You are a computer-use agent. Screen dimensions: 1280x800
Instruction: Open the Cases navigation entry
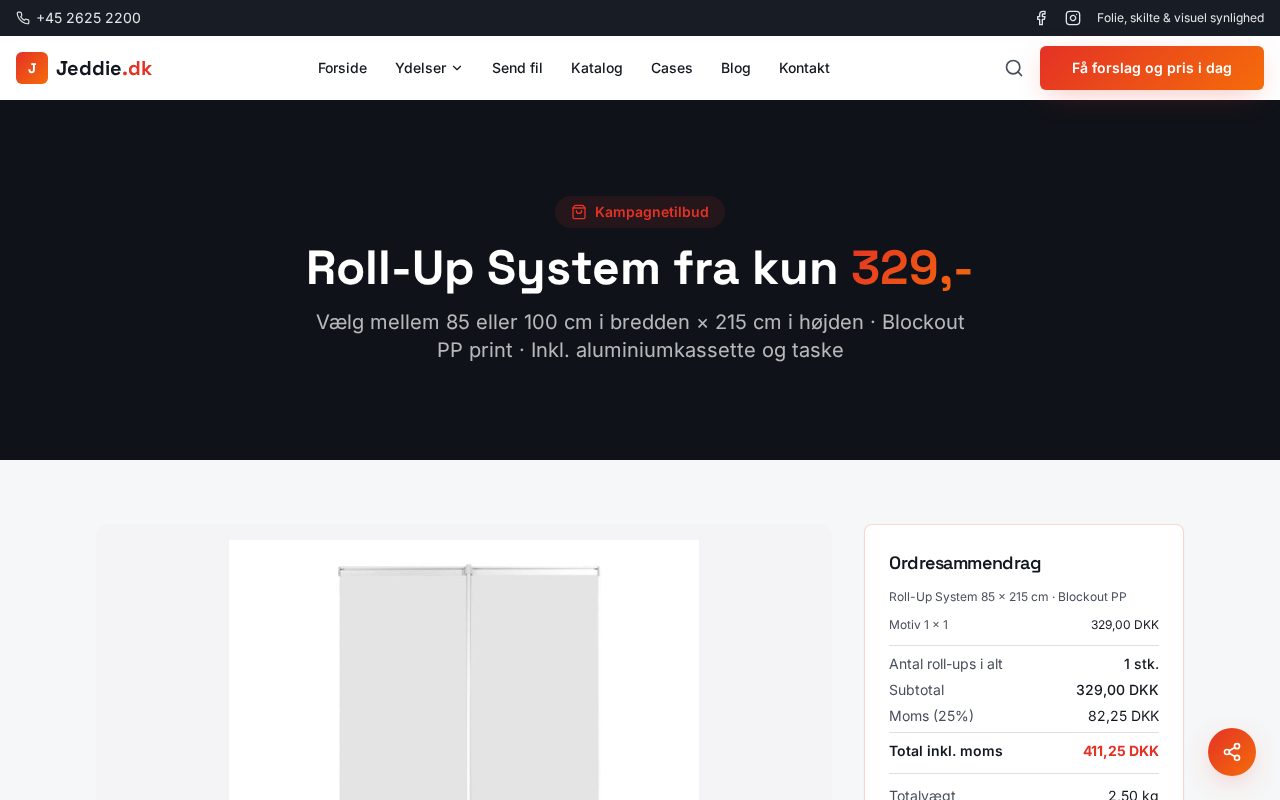[x=671, y=68]
